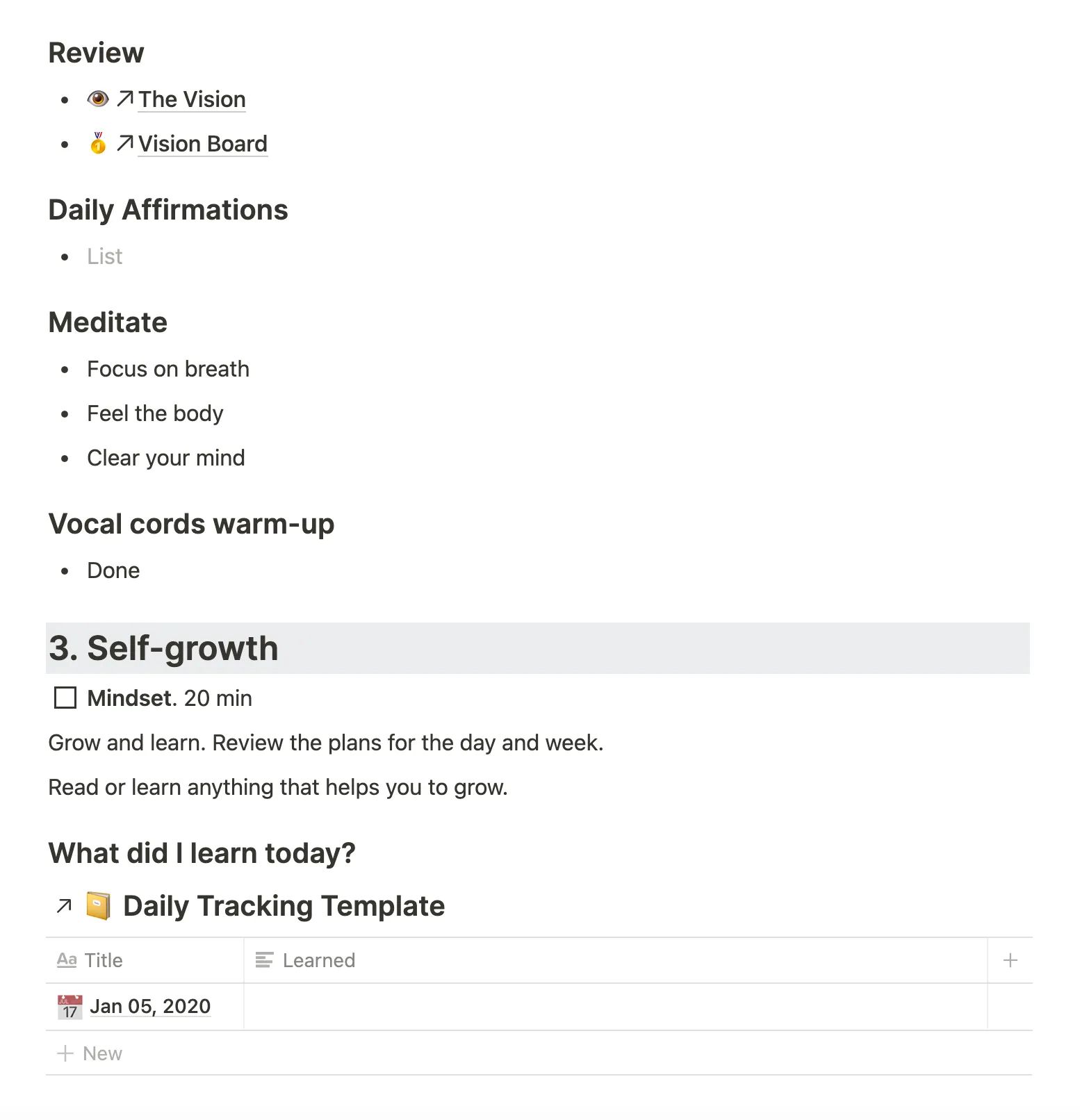Click the medal emoji beside Vision Board

point(99,144)
